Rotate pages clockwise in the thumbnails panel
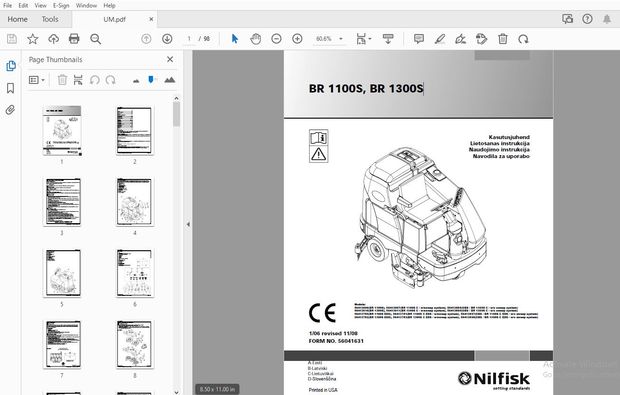 click(110, 80)
